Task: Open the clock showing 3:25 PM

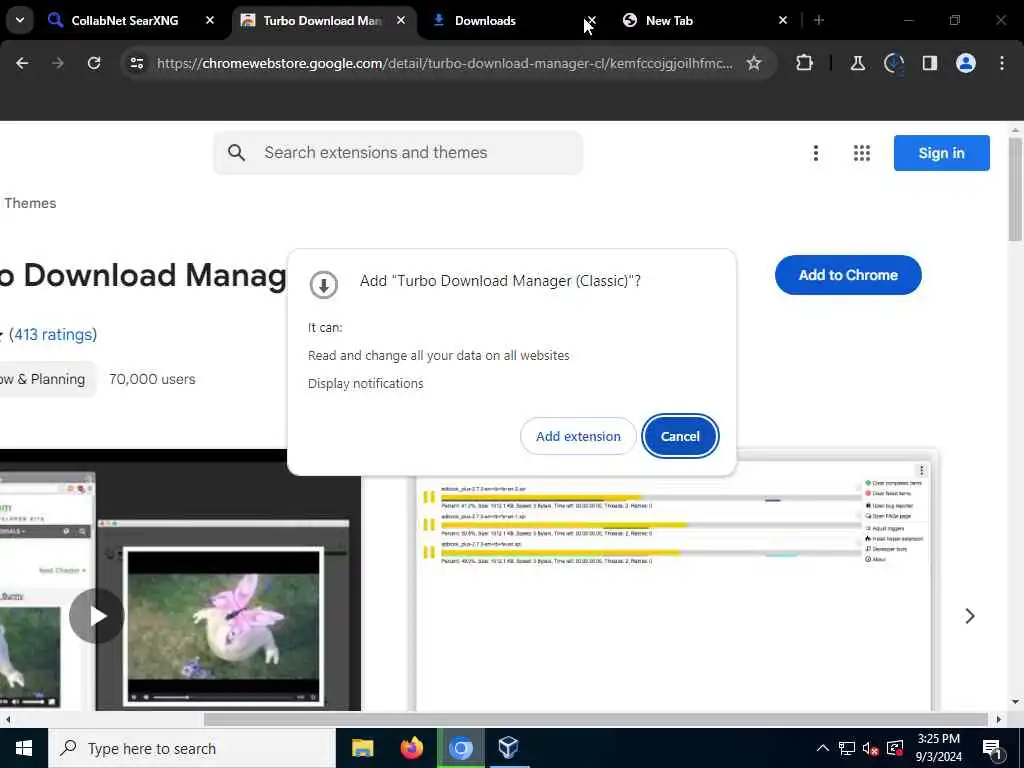Action: coord(938,748)
